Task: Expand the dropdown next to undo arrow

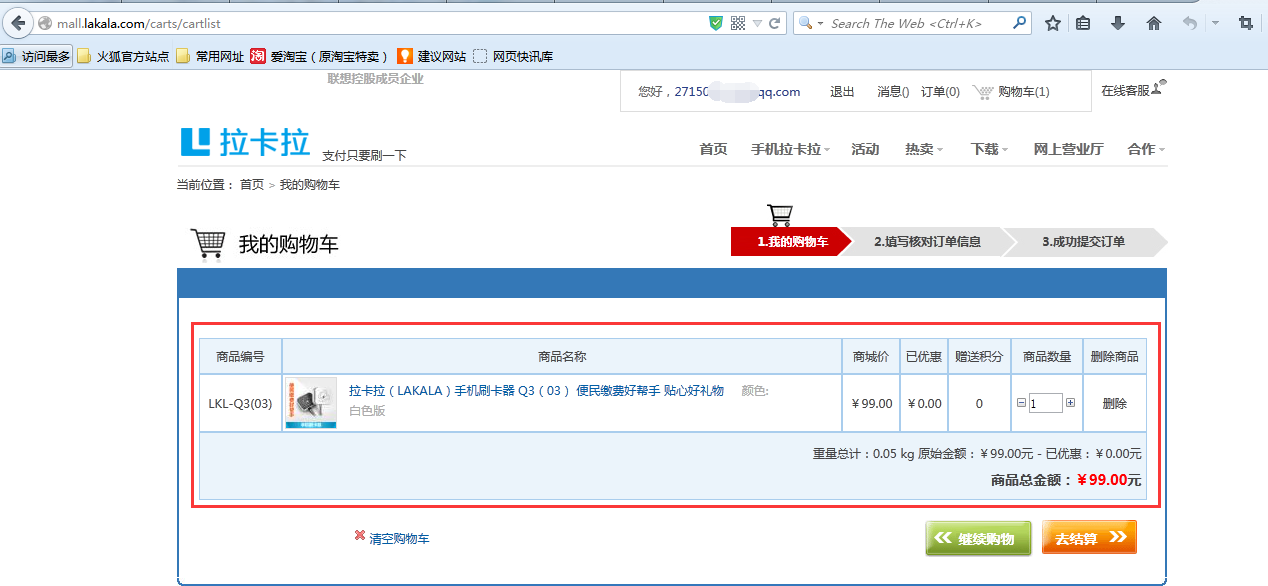Action: (x=1215, y=23)
